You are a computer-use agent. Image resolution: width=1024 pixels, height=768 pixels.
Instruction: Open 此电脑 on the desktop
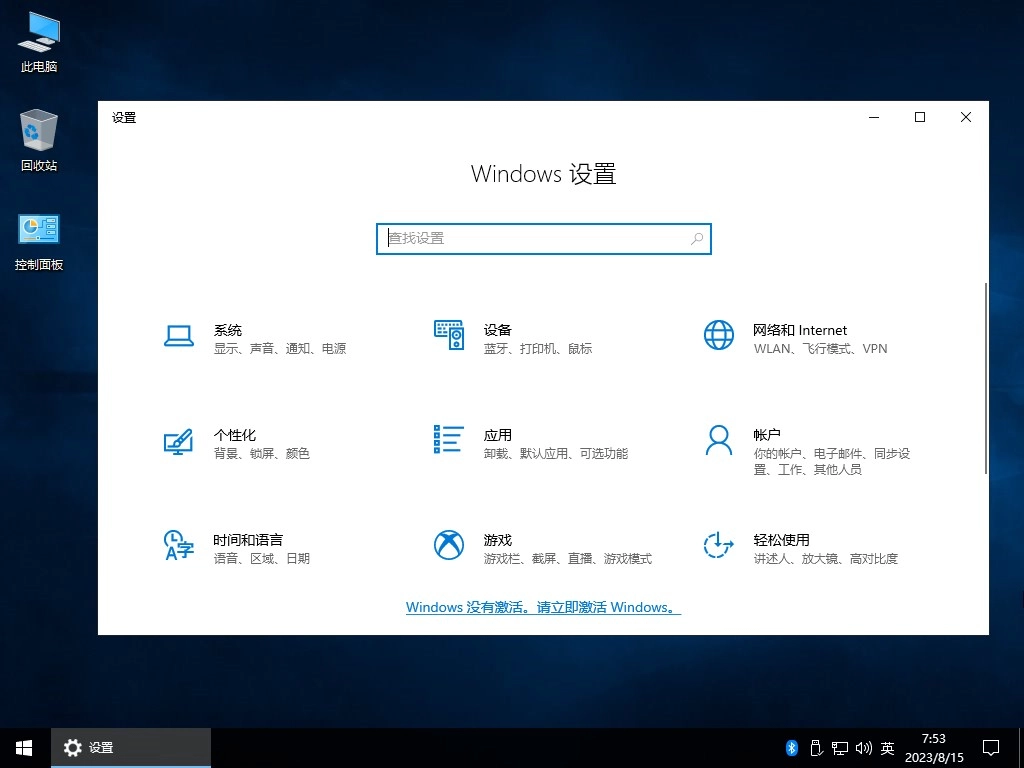click(38, 40)
